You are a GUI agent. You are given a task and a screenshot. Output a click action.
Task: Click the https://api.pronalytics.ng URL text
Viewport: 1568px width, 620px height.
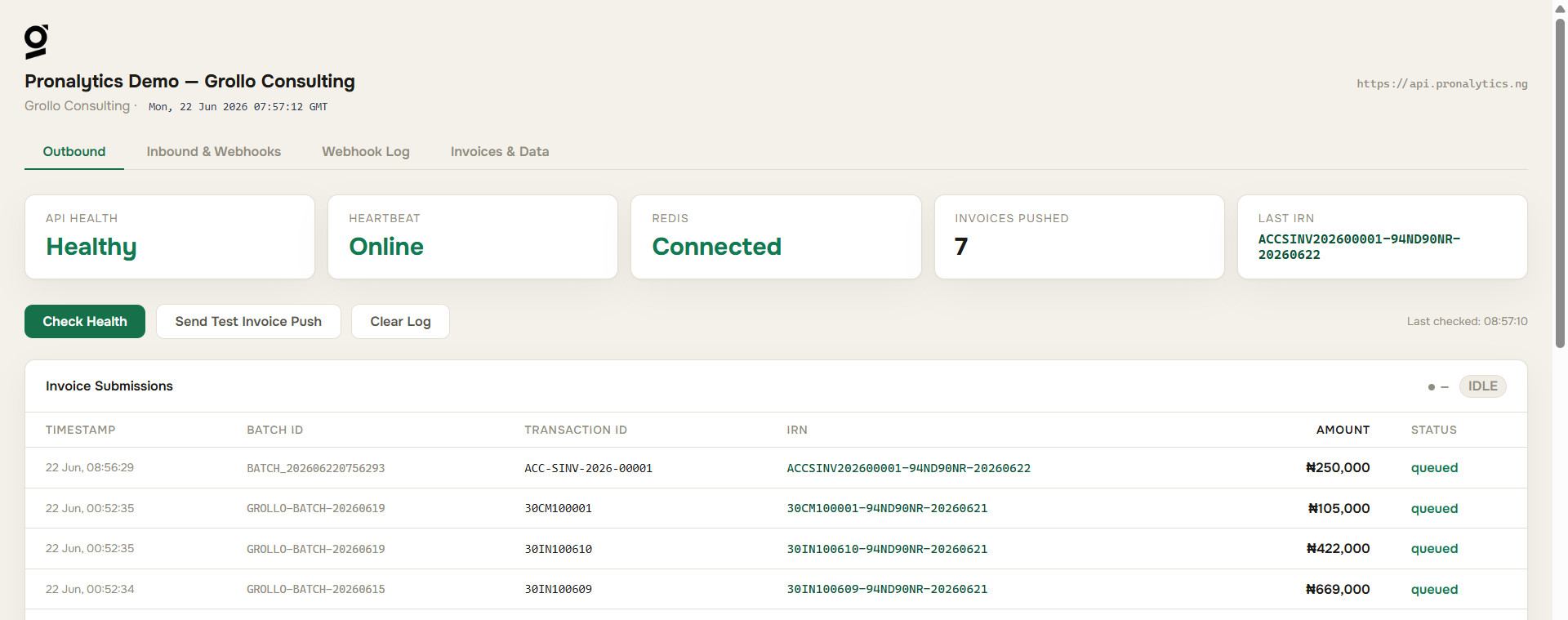coord(1442,83)
